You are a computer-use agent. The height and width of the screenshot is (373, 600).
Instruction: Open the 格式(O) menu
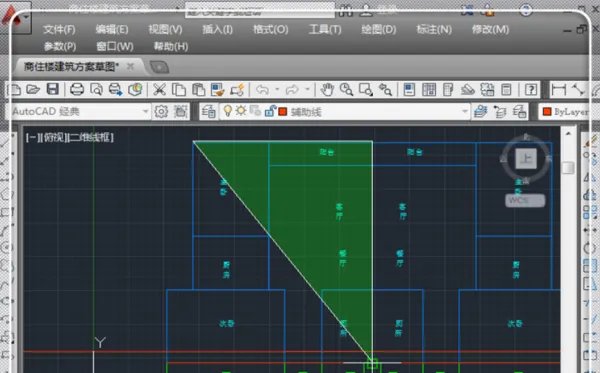[271, 29]
